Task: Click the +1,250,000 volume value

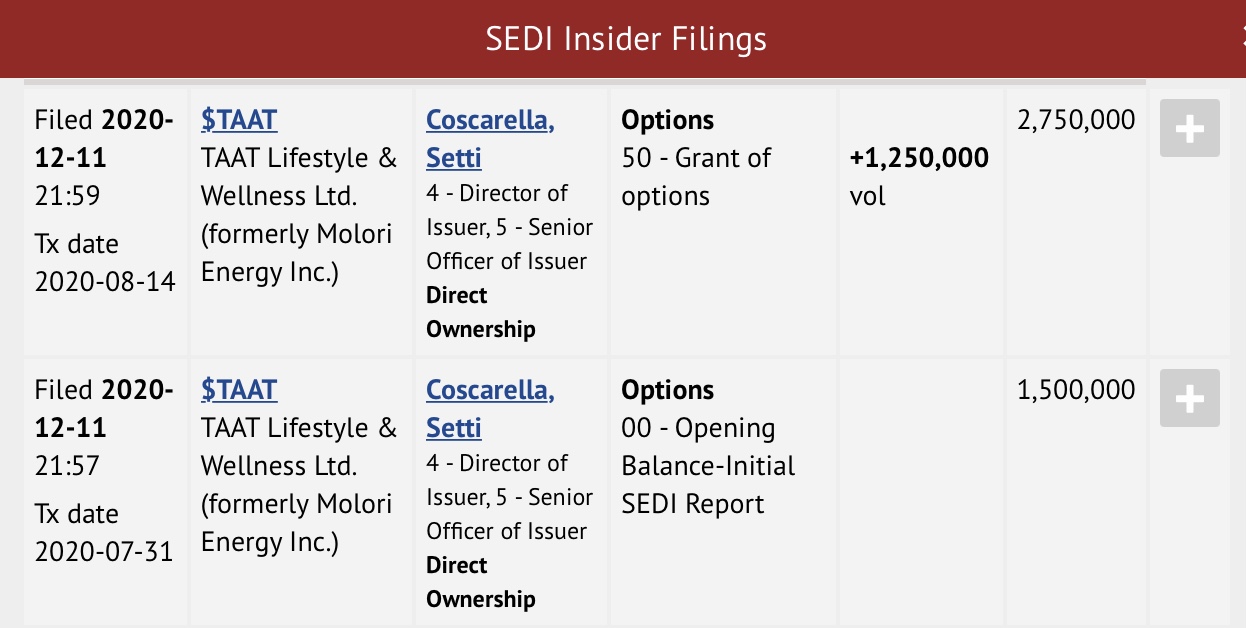Action: pos(918,158)
